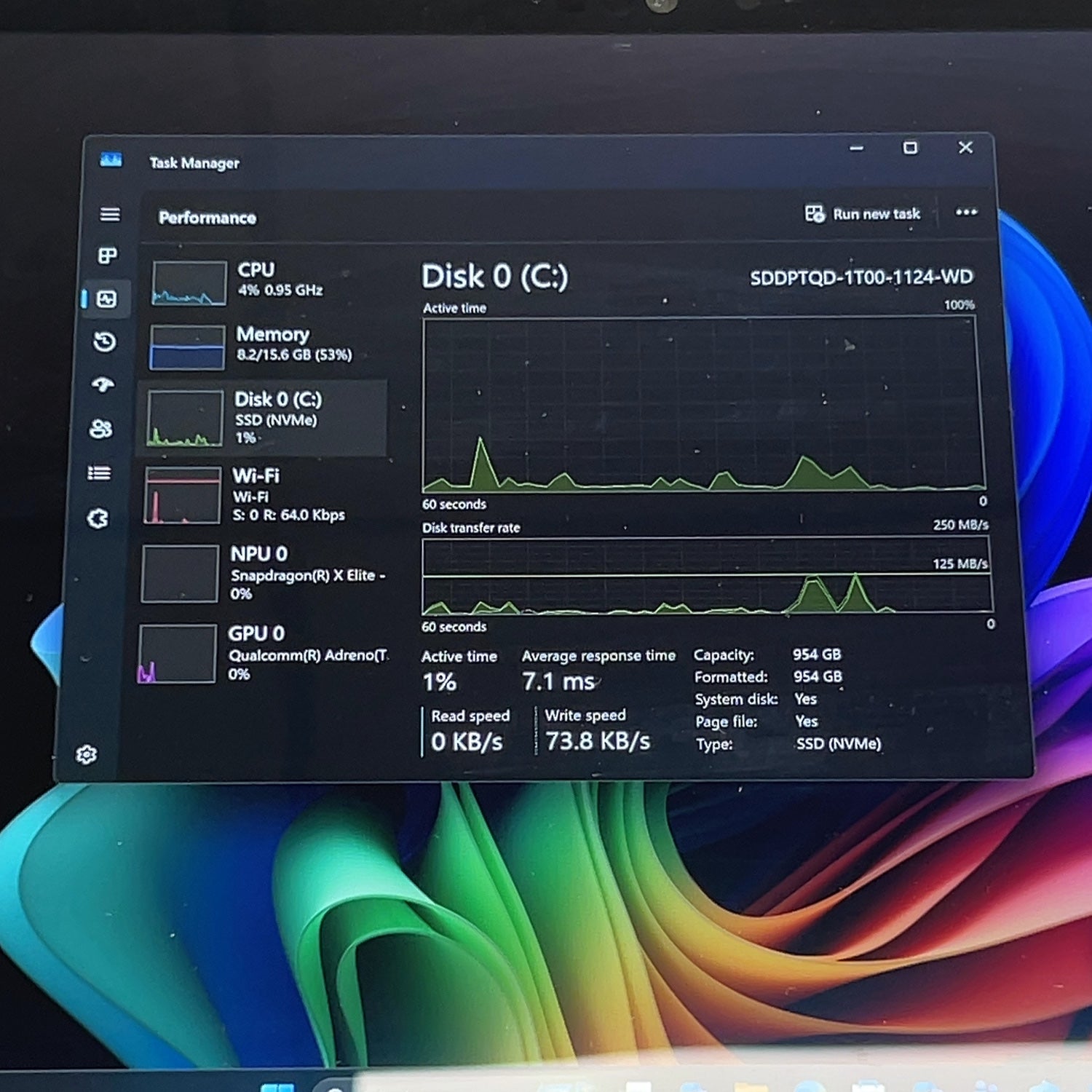
Task: Open the Startup apps sidebar icon
Action: point(103,384)
